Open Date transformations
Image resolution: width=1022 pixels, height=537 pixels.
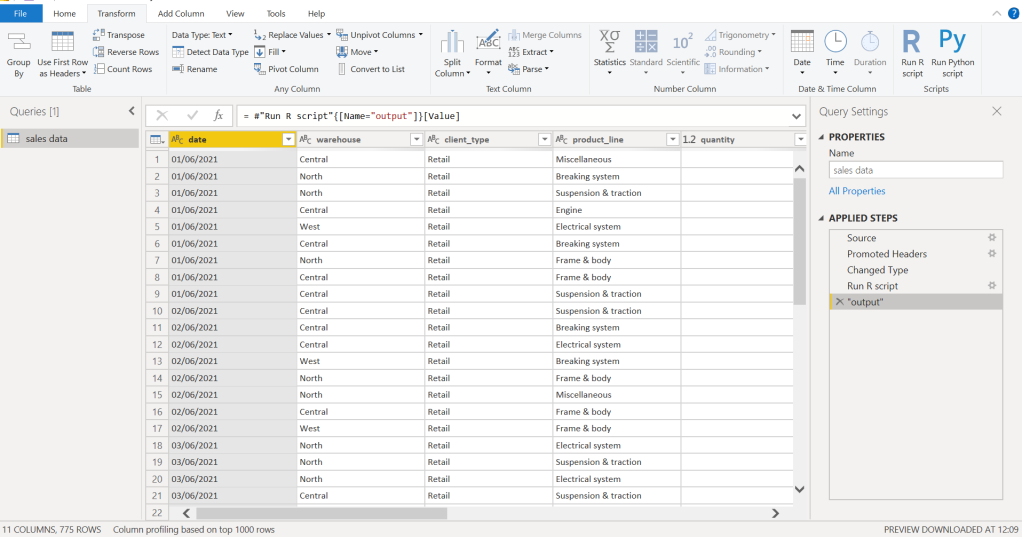802,53
